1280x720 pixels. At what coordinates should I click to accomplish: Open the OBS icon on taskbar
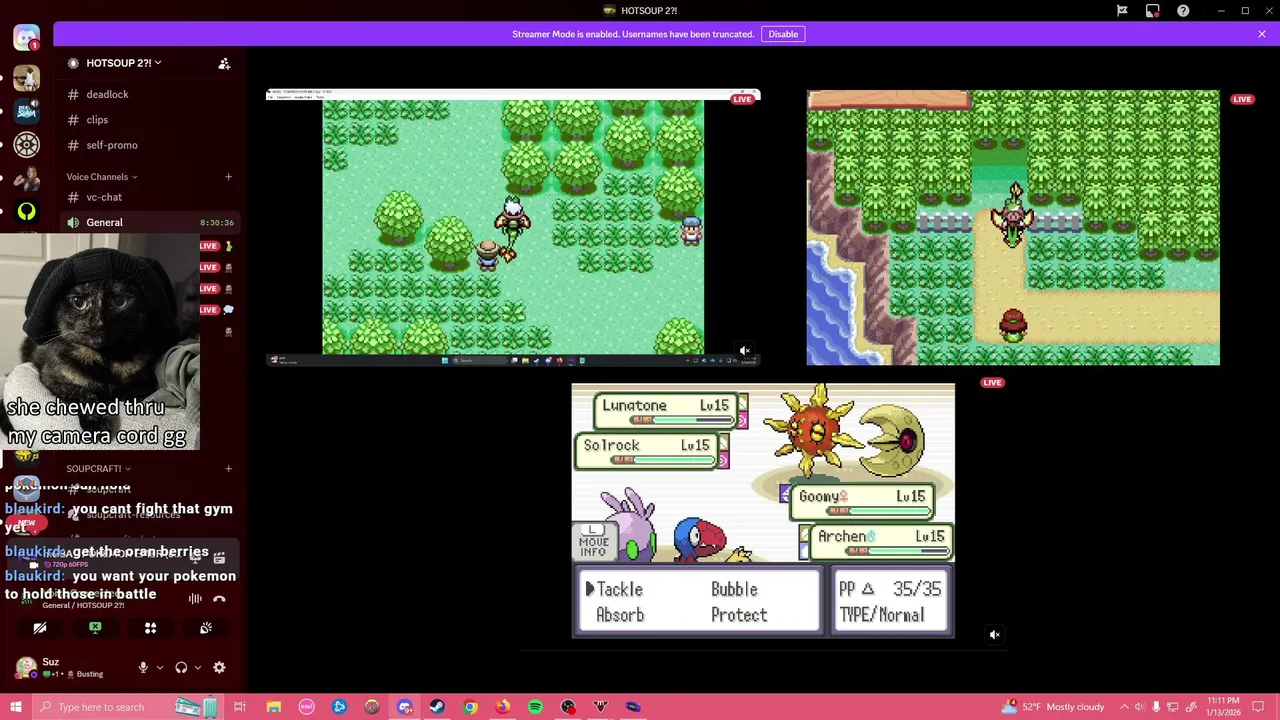coord(568,707)
